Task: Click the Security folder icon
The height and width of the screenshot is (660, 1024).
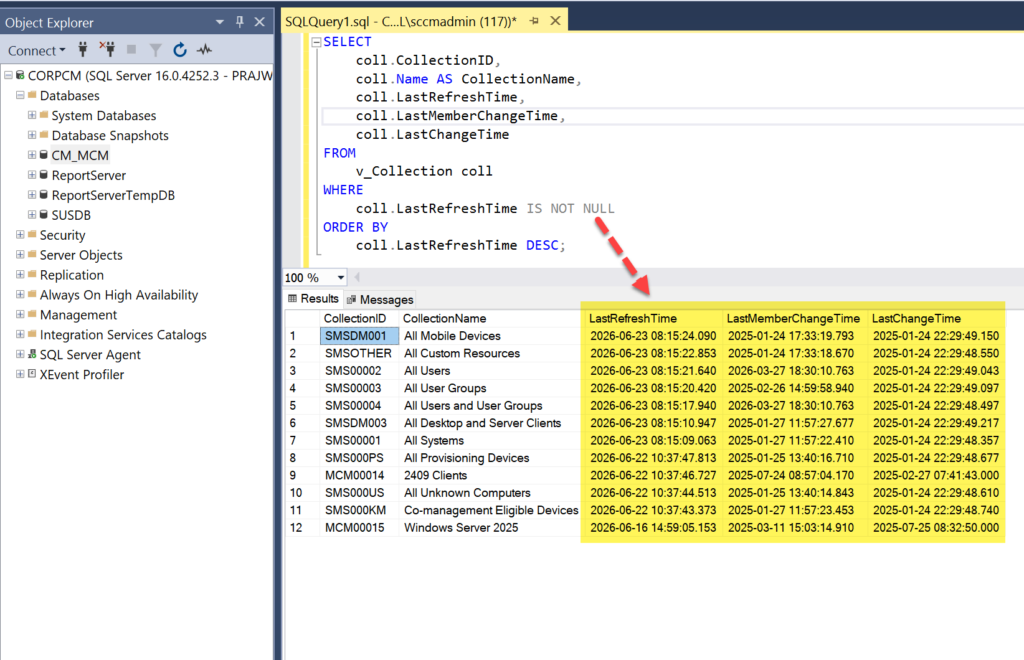Action: (31, 234)
